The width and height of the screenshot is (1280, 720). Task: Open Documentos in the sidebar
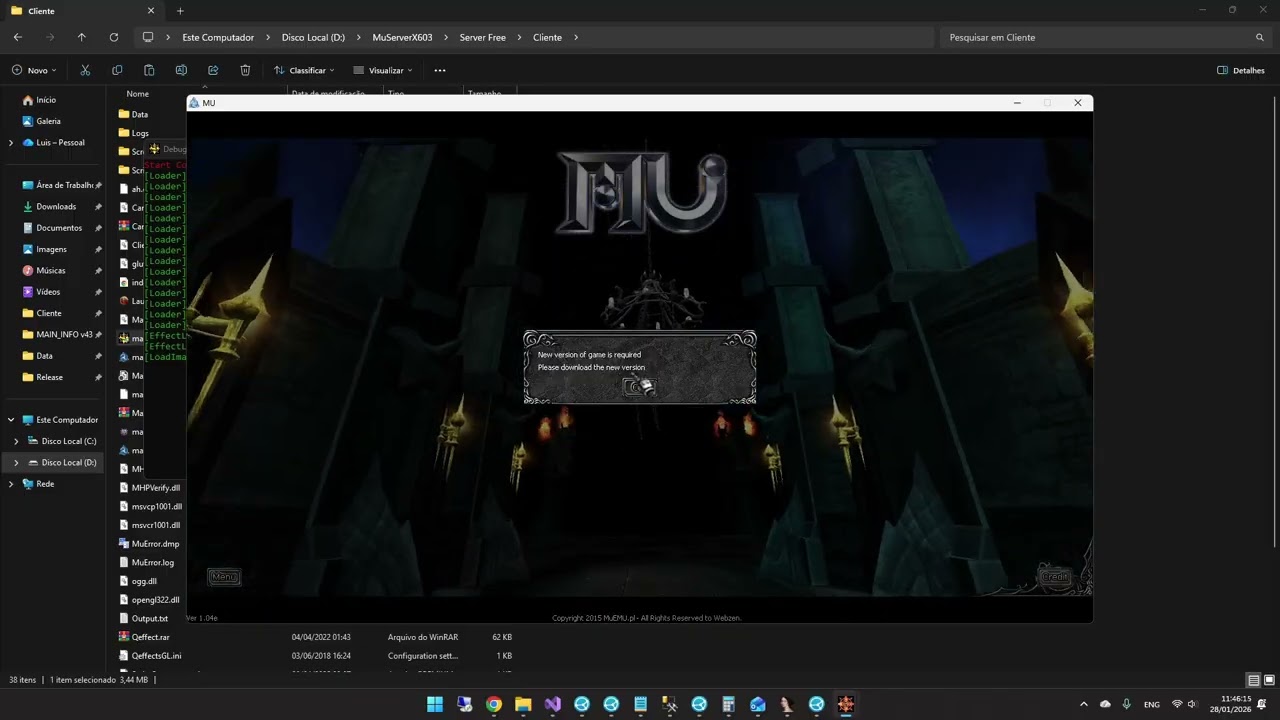coord(59,228)
